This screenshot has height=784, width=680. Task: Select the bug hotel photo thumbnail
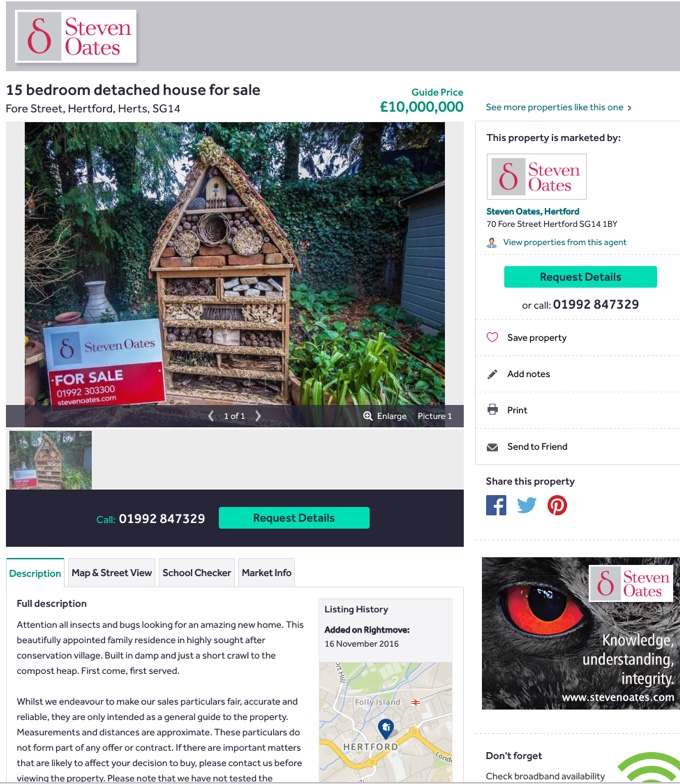coord(50,460)
